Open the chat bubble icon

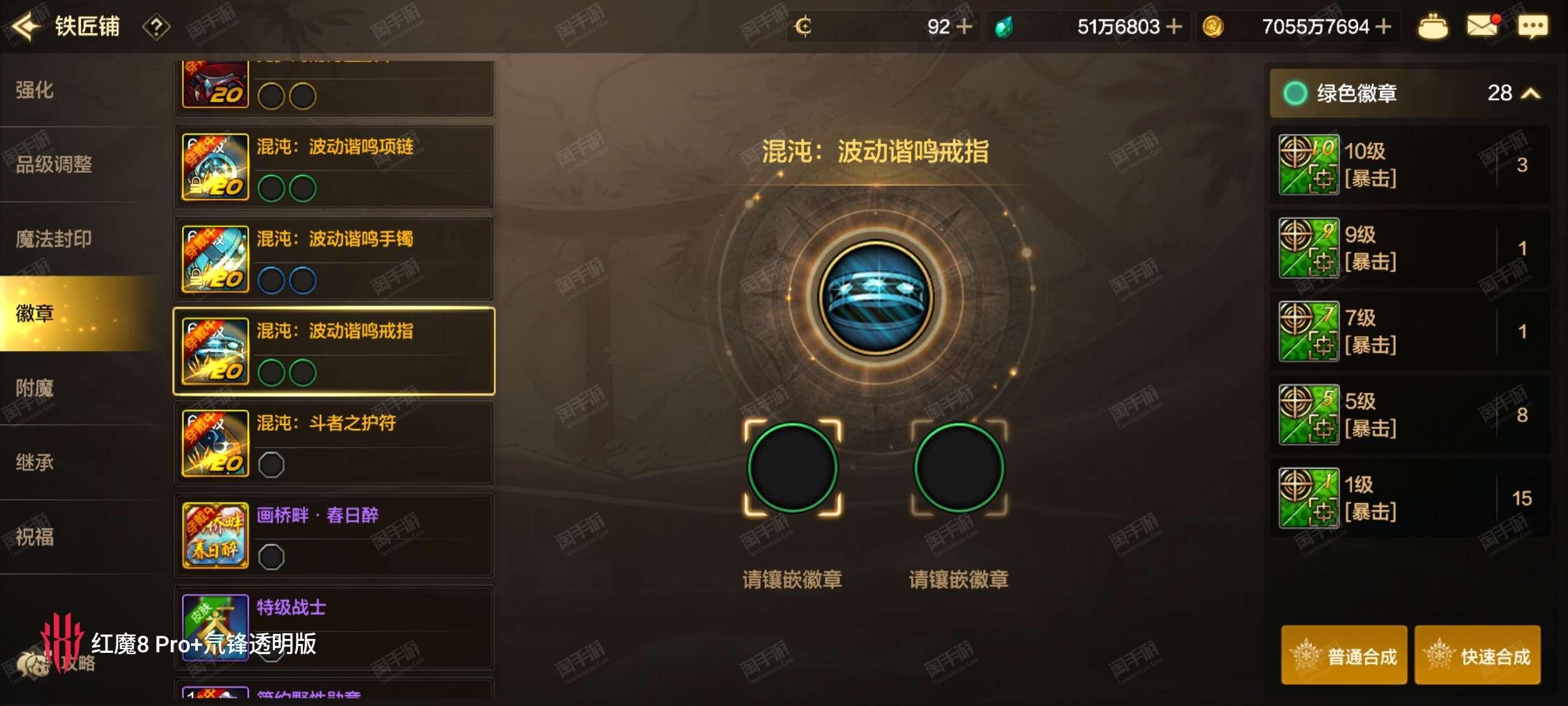tap(1533, 27)
